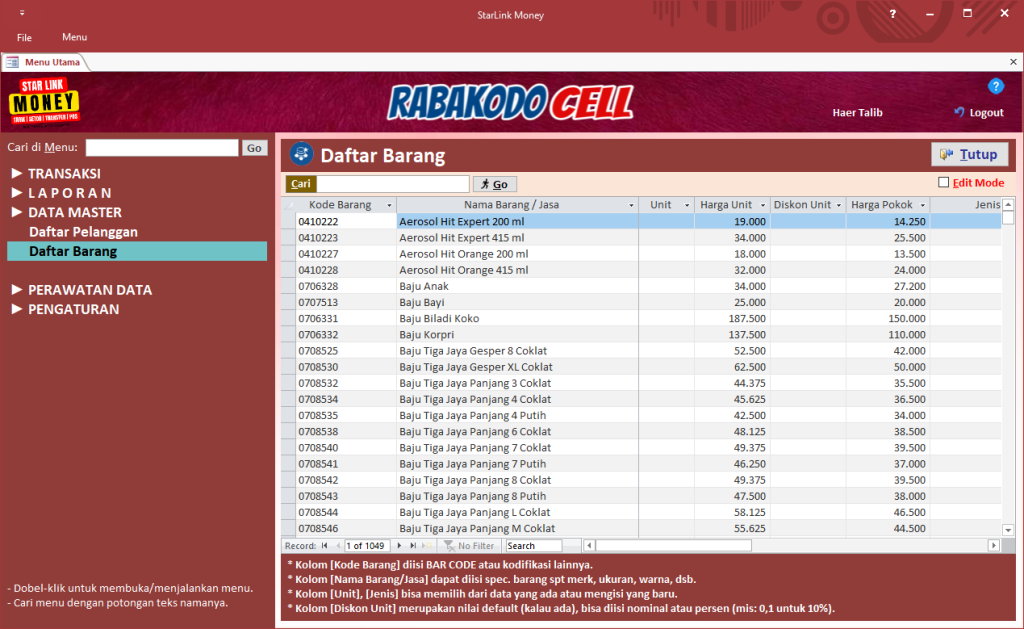The image size is (1024, 629).
Task: Click the Go button beside Cari di Menu
Action: [254, 148]
